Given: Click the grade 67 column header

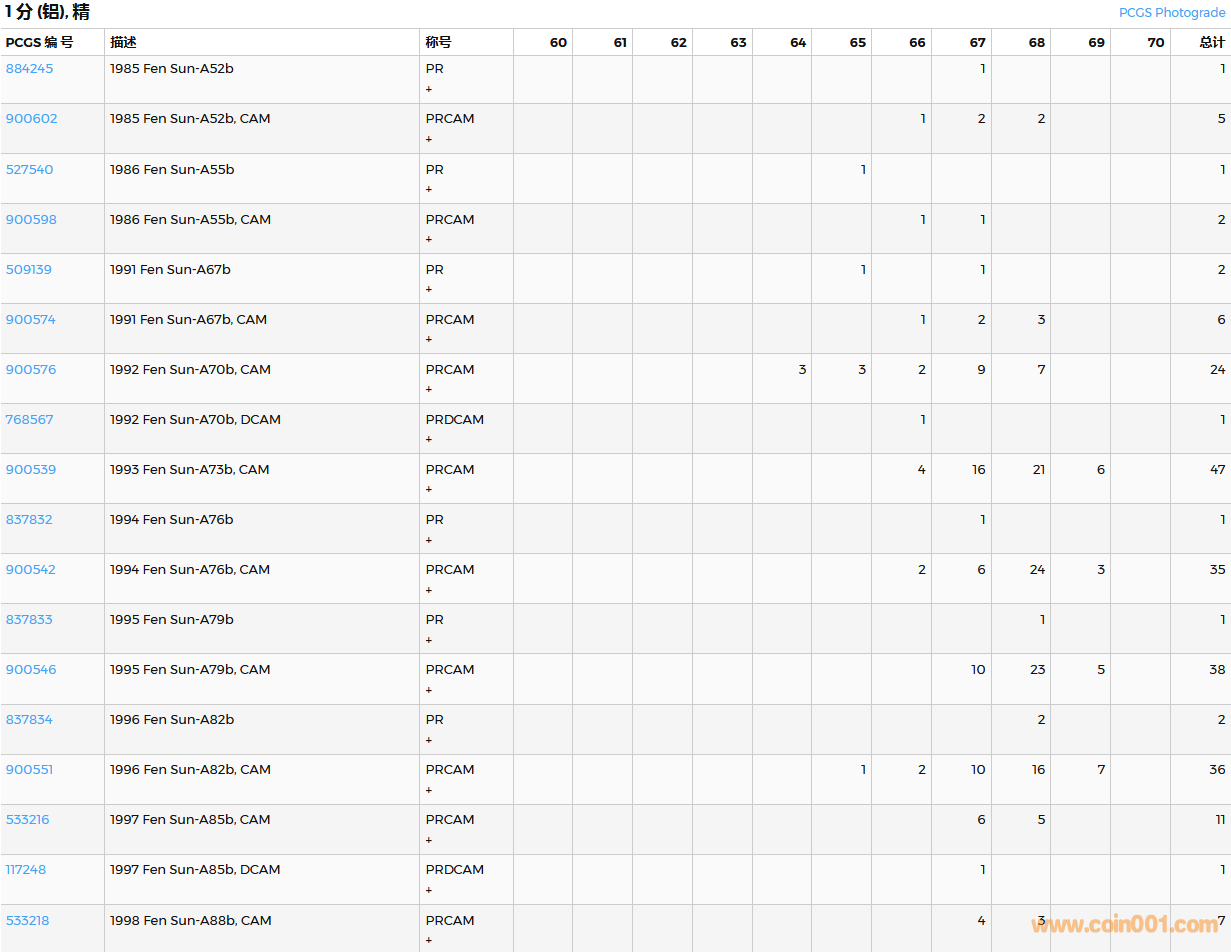Looking at the screenshot, I should [x=977, y=42].
